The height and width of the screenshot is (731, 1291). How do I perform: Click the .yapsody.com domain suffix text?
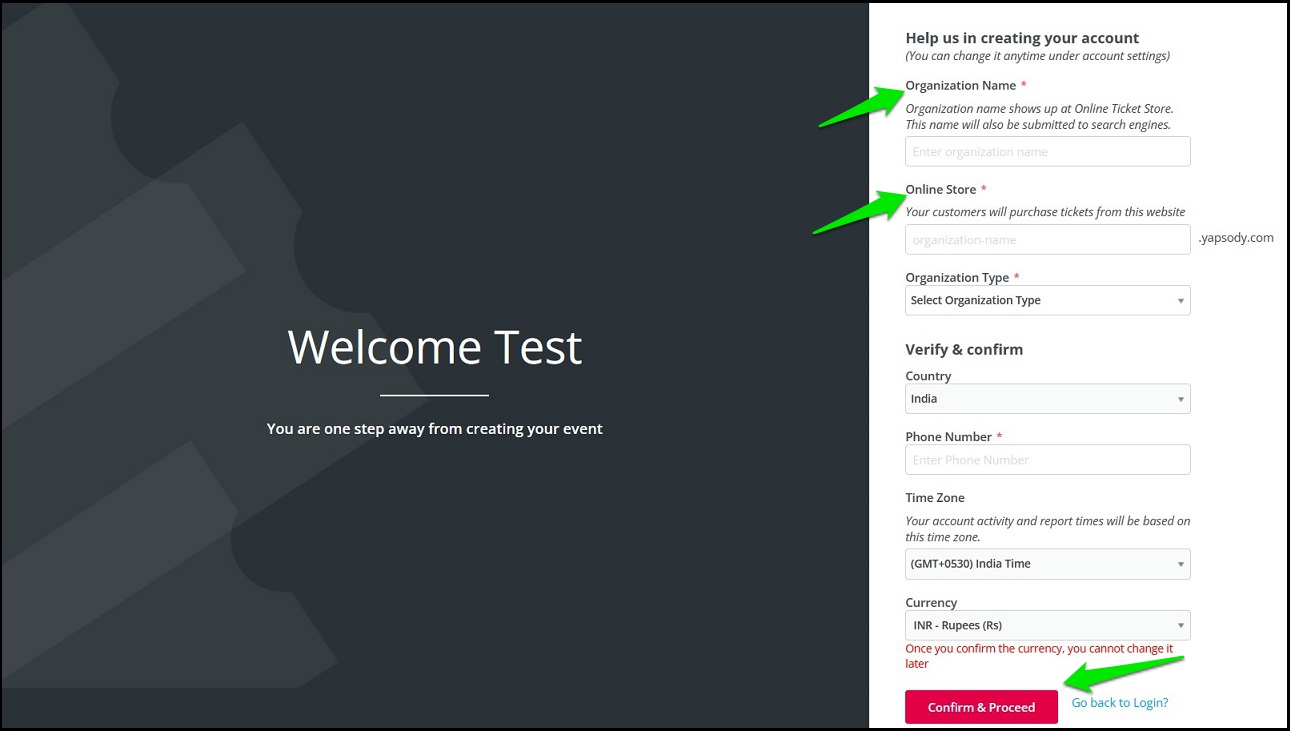1236,238
